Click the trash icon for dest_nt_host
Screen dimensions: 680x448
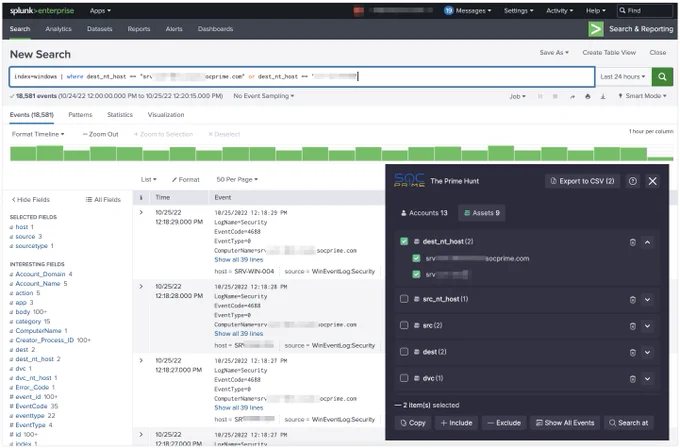point(633,242)
